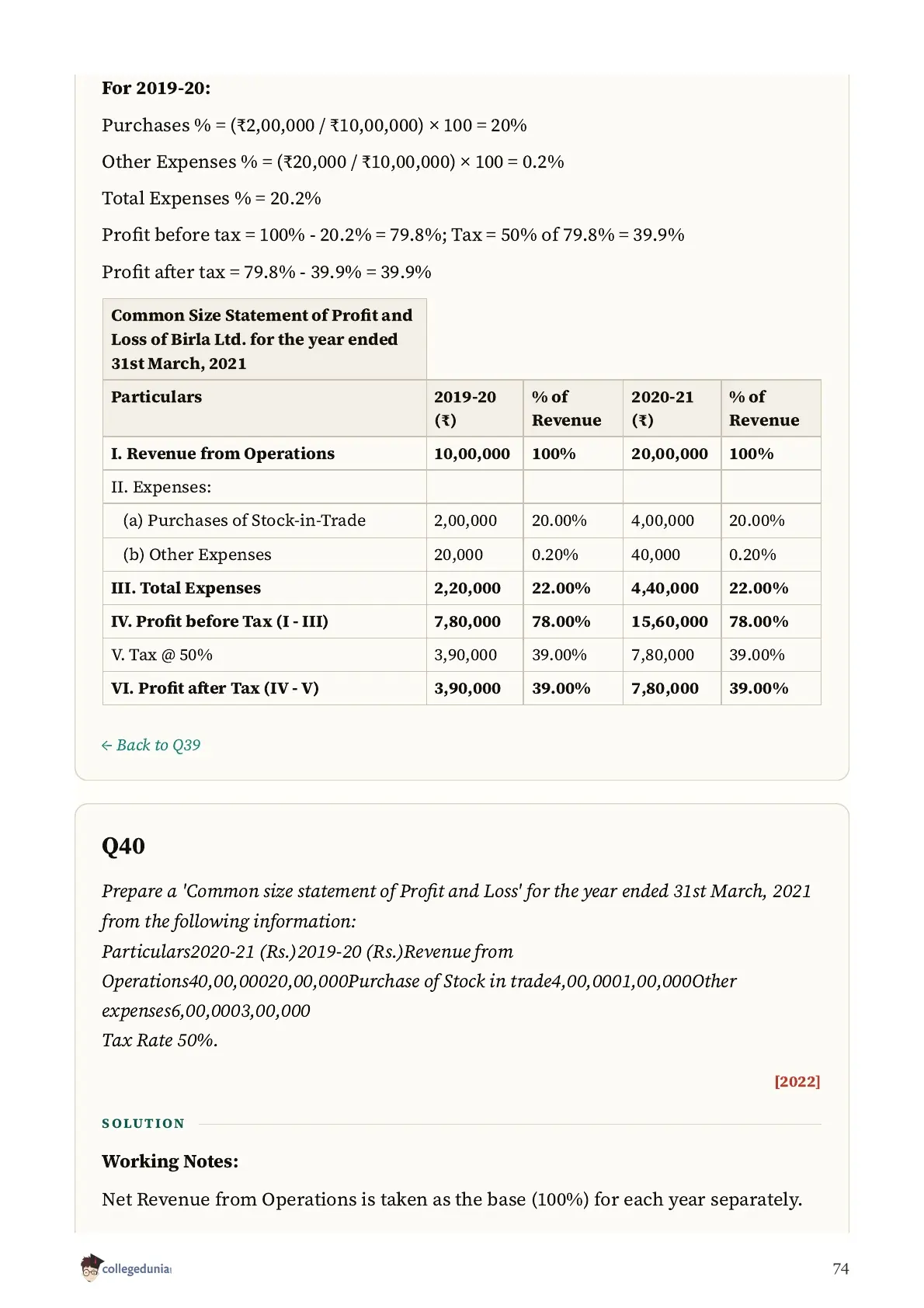
Task: Select the Tax @ 50% row
Action: (x=461, y=655)
